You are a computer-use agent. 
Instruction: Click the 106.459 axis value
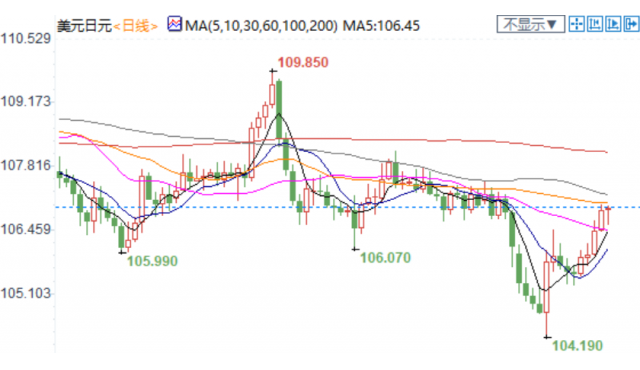click(x=26, y=229)
